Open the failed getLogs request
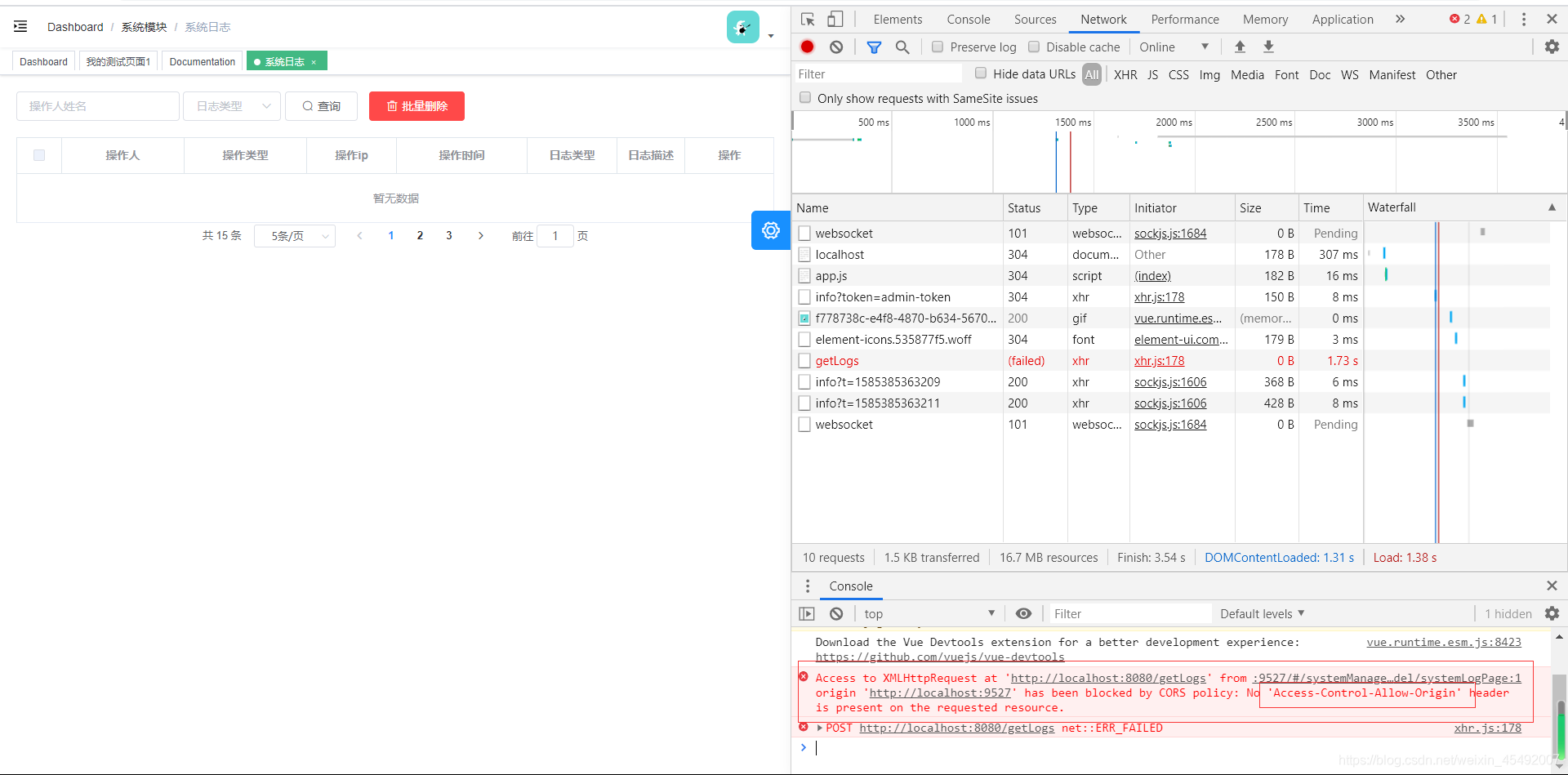The image size is (1568, 775). tap(837, 360)
